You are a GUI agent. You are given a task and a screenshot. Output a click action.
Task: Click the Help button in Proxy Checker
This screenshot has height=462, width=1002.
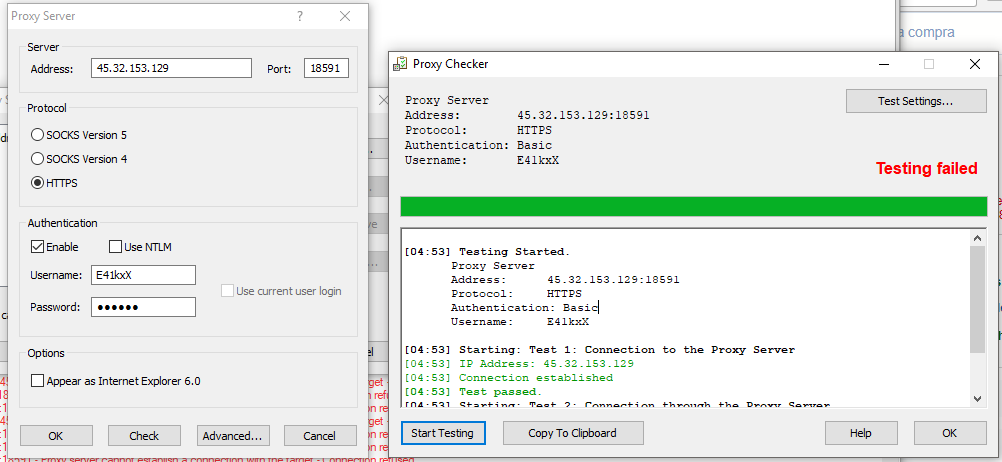pyautogui.click(x=861, y=433)
